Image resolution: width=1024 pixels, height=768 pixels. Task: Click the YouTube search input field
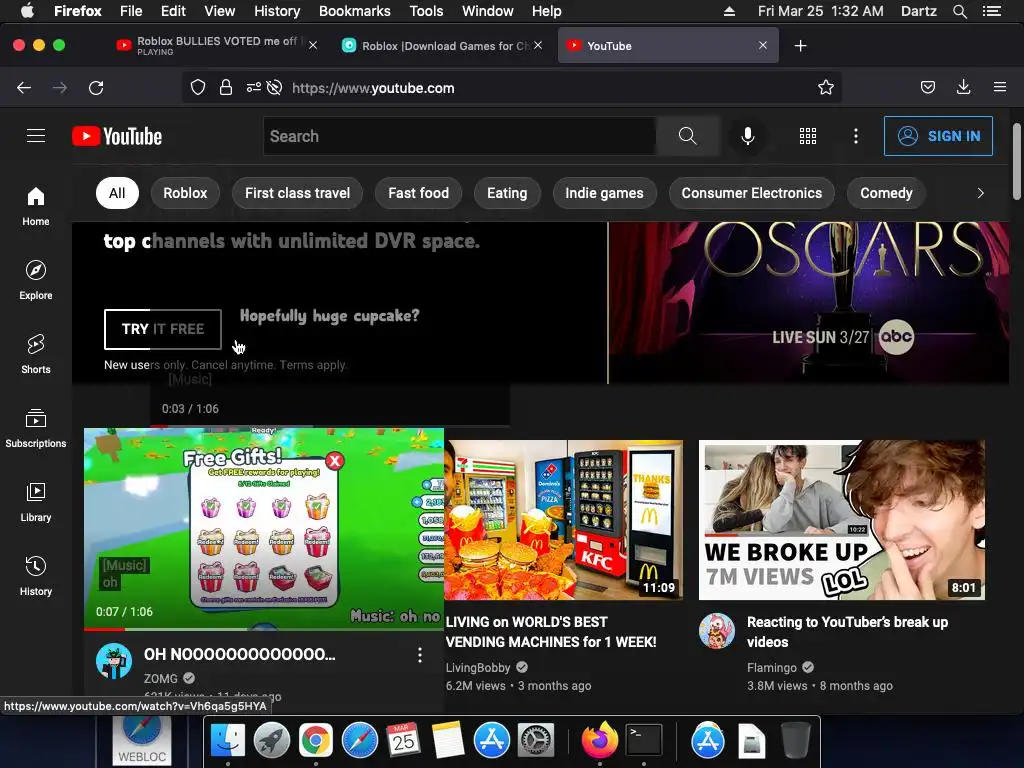(460, 136)
